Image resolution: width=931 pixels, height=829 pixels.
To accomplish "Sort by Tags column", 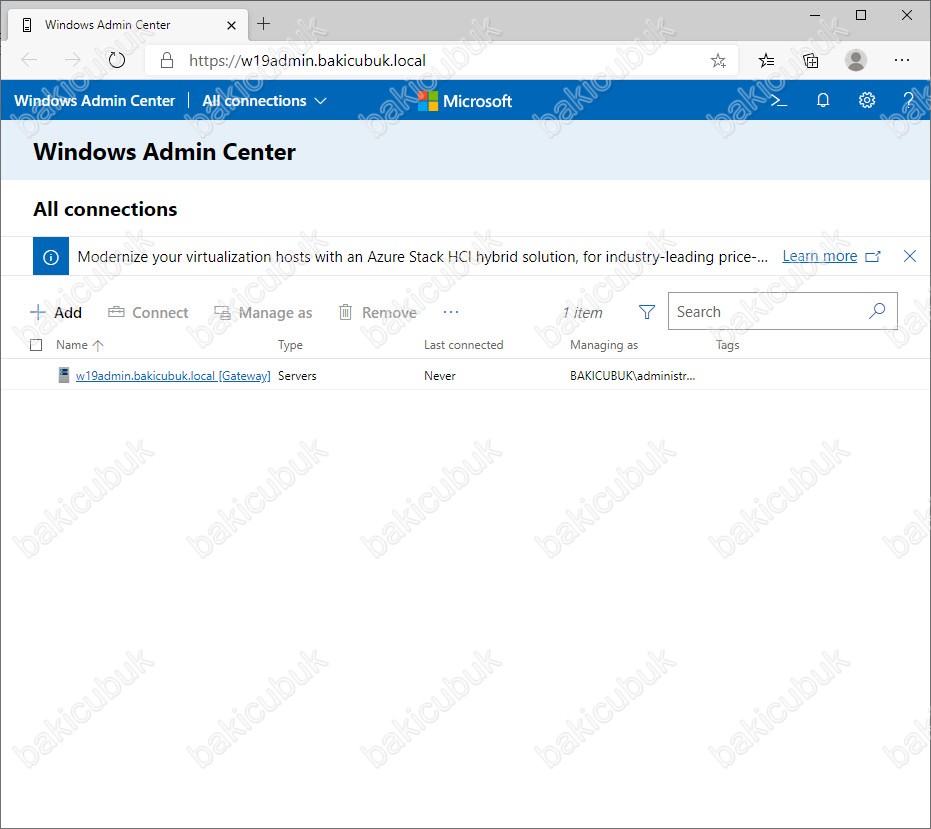I will 727,345.
